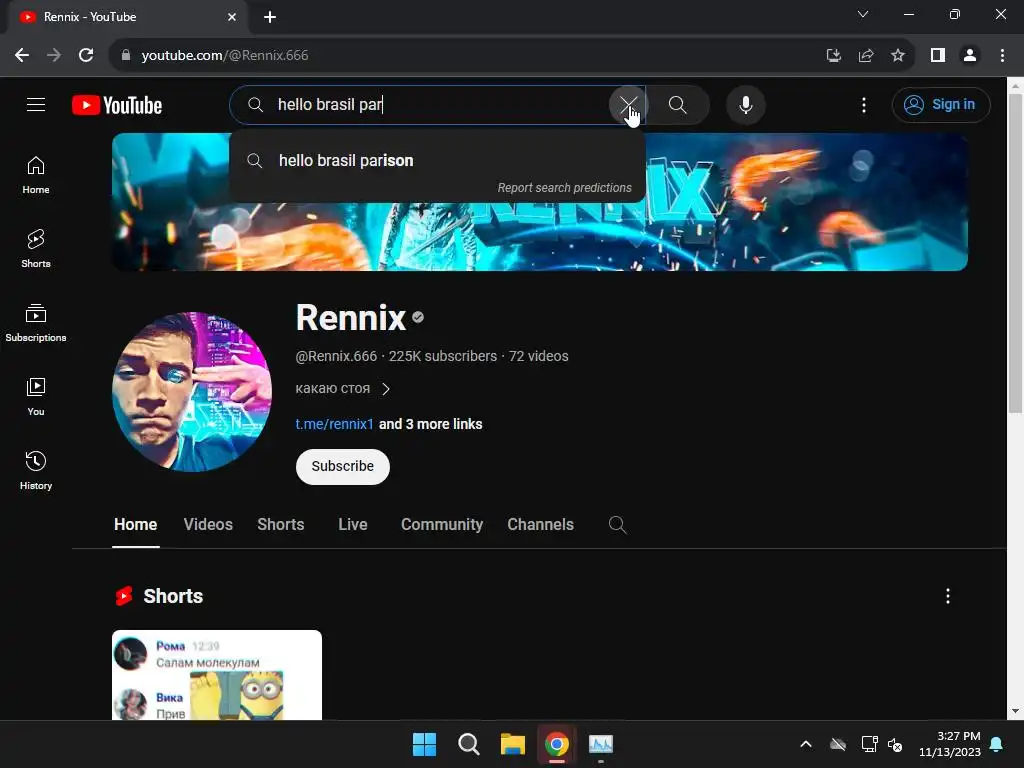This screenshot has height=768, width=1024.
Task: Open the YouTube guide hamburger menu
Action: (x=36, y=104)
